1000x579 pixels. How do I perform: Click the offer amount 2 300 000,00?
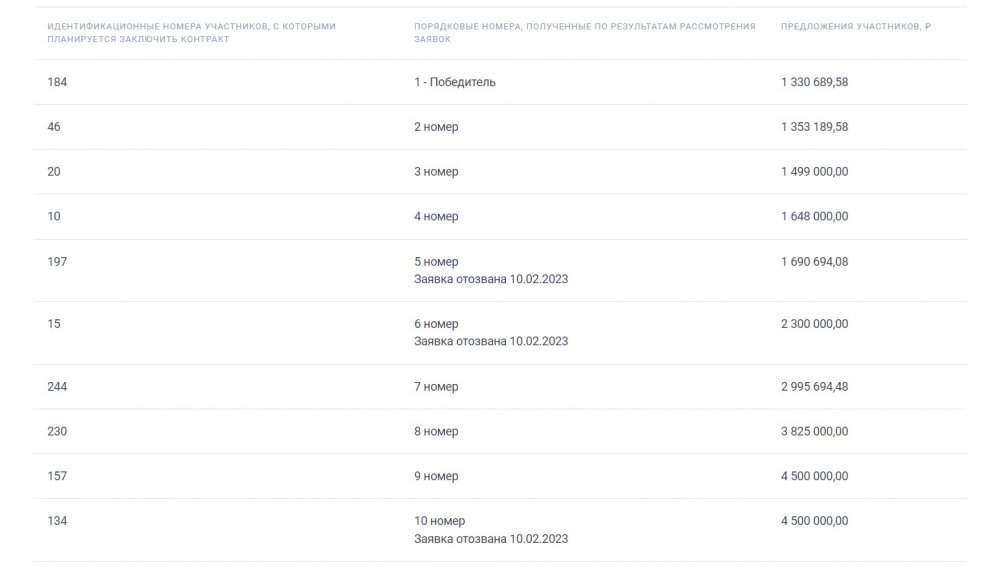coord(814,324)
